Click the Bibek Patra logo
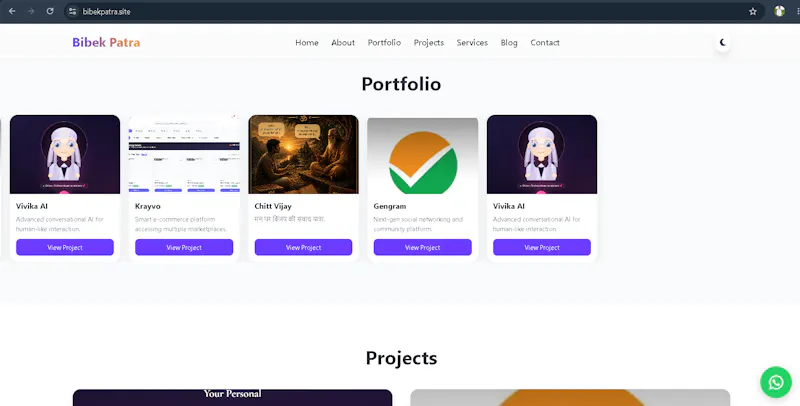 tap(106, 42)
